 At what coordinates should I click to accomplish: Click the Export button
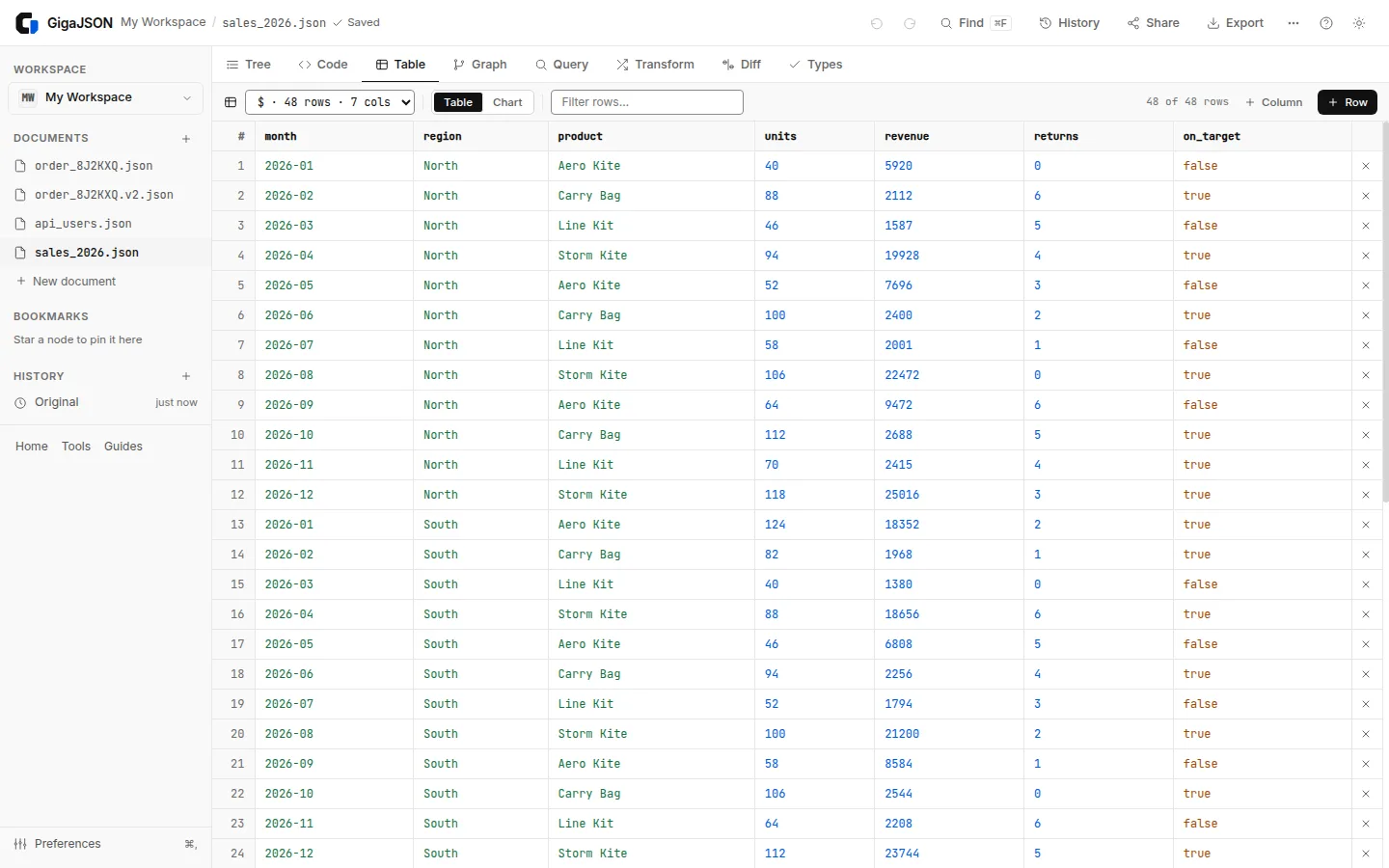1235,23
